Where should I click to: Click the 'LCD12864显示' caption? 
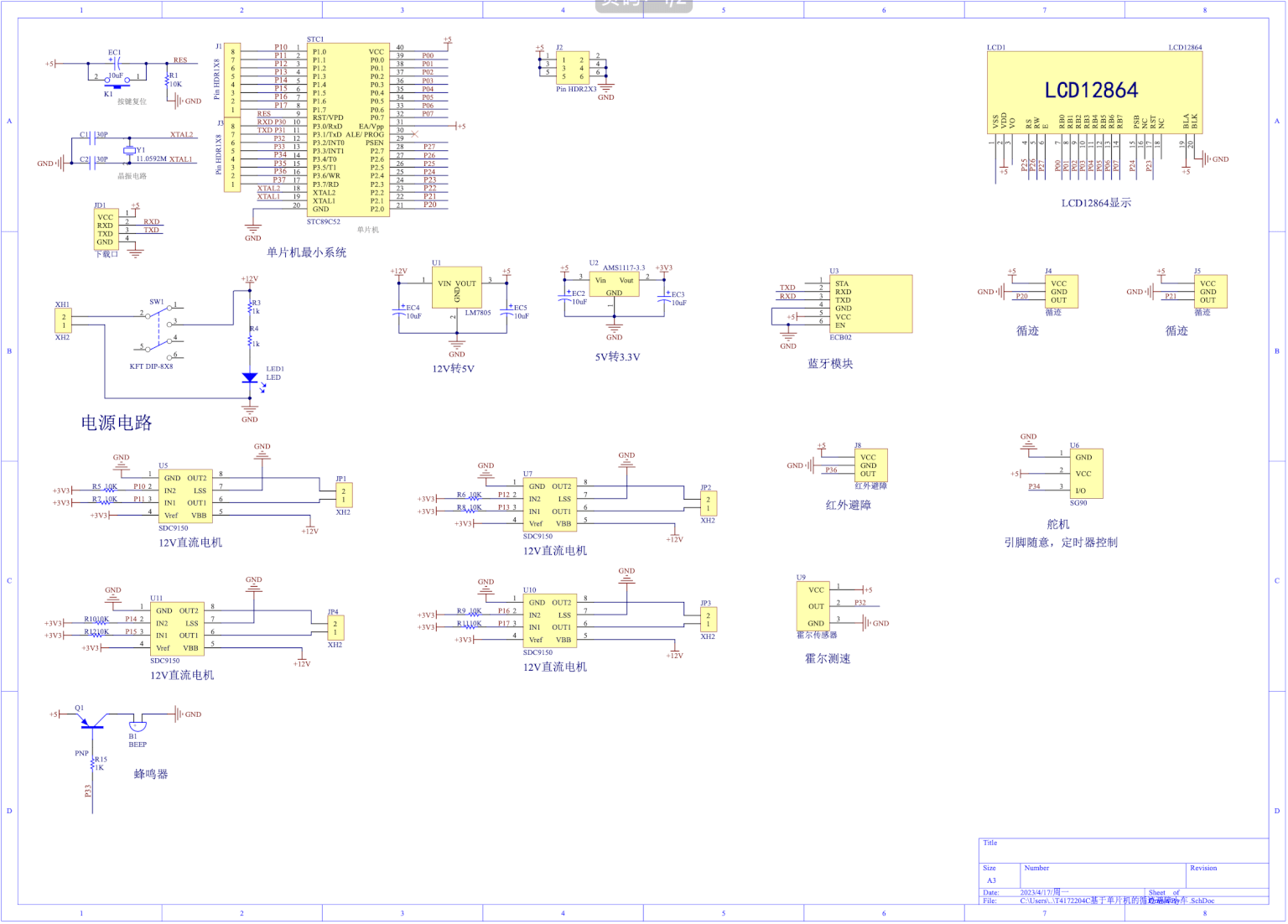pyautogui.click(x=1096, y=203)
